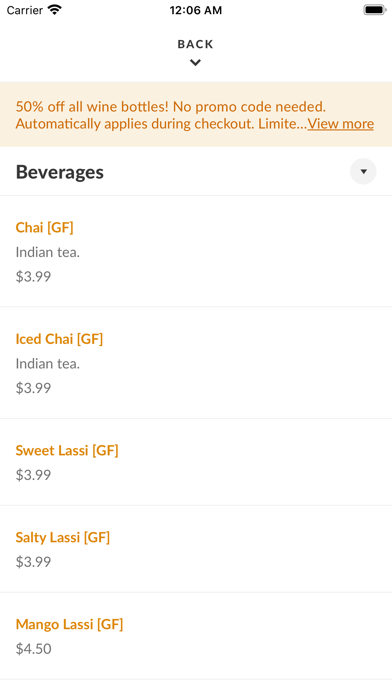Click the 50% off wine promo banner text
The width and height of the screenshot is (392, 696).
pyautogui.click(x=194, y=115)
